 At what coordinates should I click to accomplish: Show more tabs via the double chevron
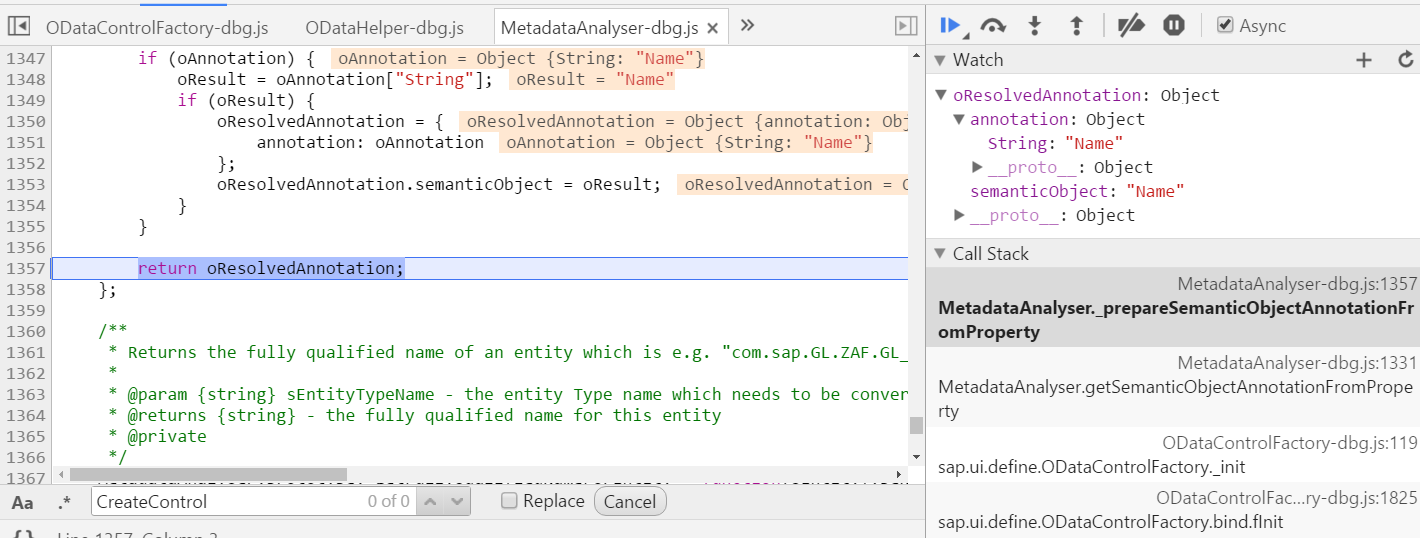[x=747, y=25]
